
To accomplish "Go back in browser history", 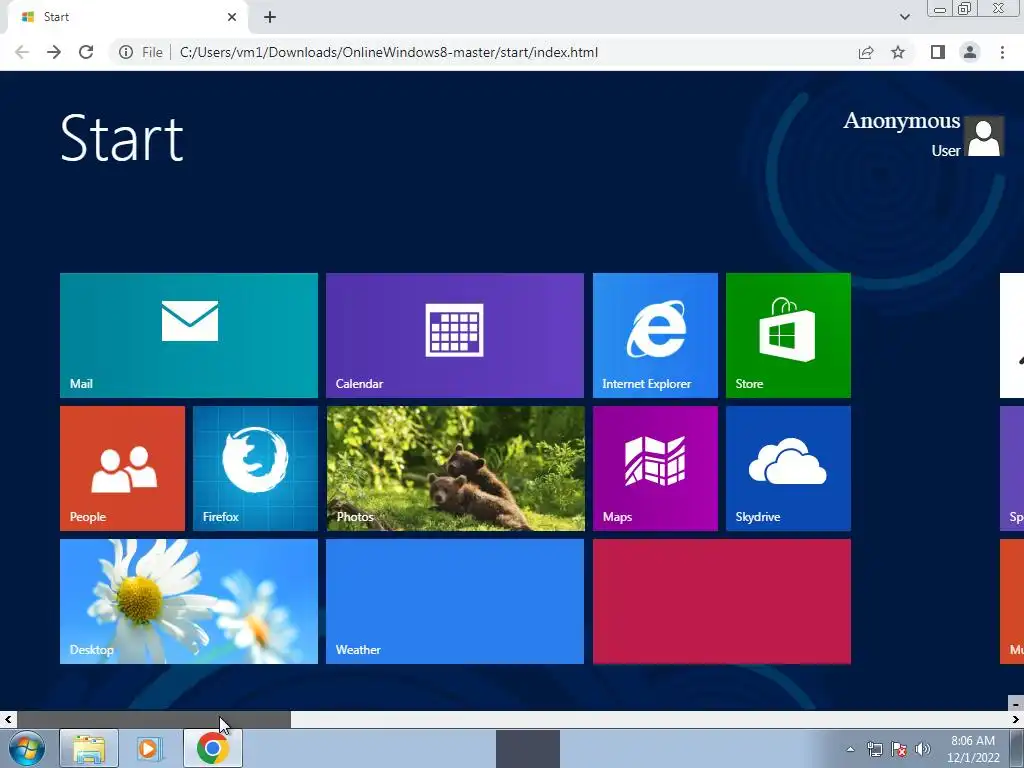I will (22, 52).
